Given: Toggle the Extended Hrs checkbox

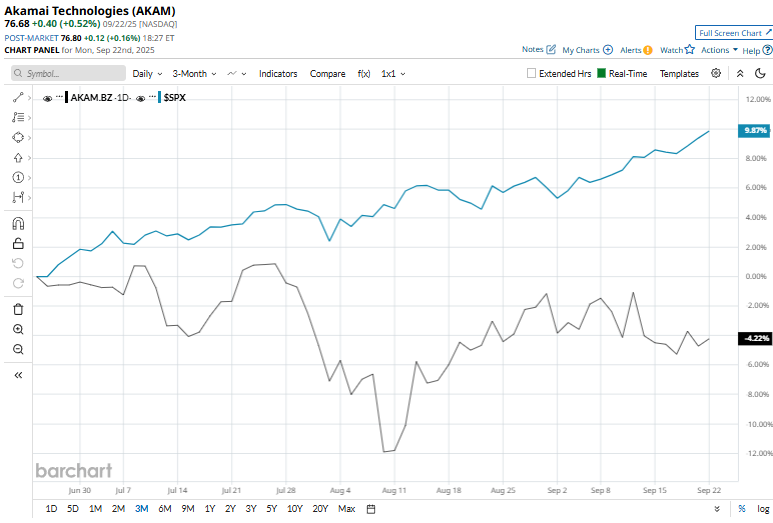Looking at the screenshot, I should pos(531,73).
